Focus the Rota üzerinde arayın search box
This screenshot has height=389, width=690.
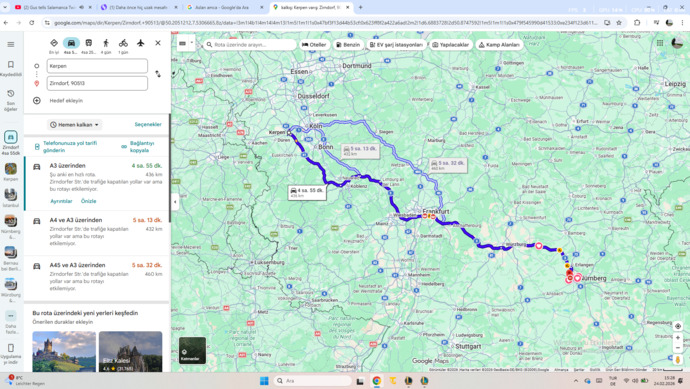click(250, 44)
